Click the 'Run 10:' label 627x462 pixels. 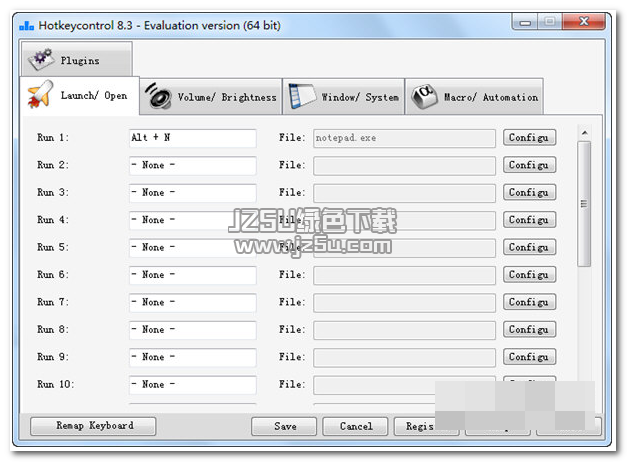point(56,384)
